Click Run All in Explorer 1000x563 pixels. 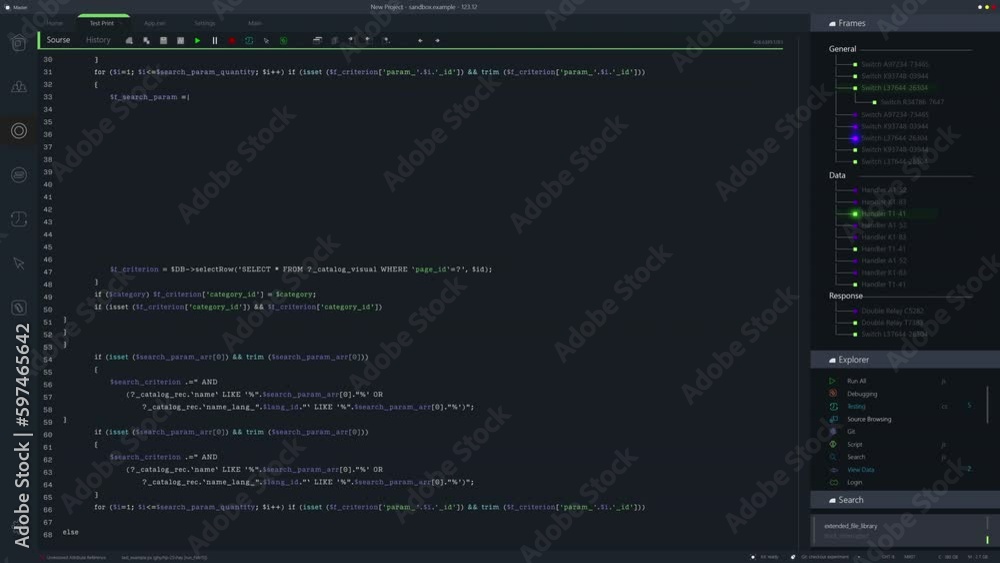click(857, 381)
